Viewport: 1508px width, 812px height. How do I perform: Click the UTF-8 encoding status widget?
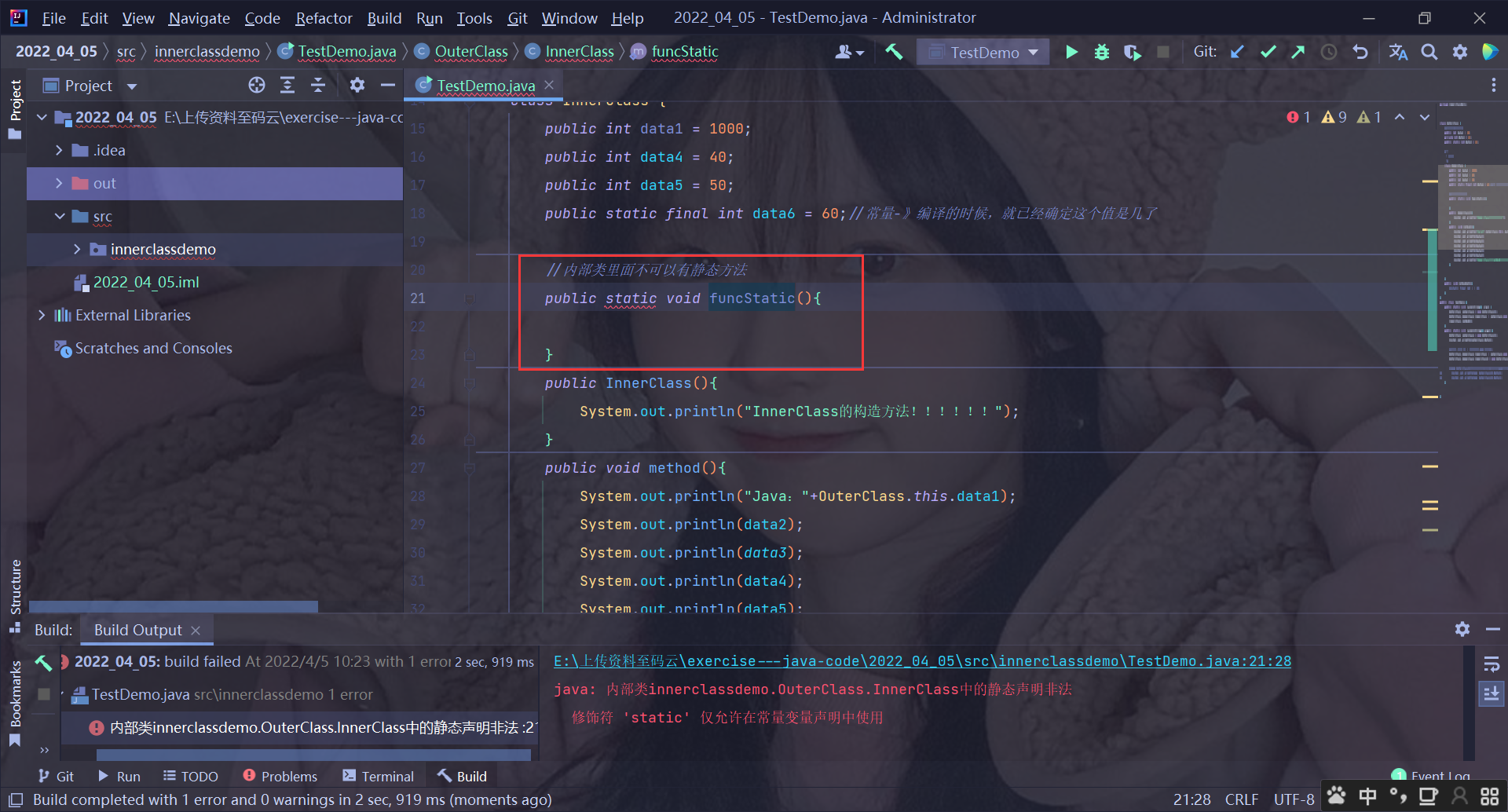[x=1294, y=799]
